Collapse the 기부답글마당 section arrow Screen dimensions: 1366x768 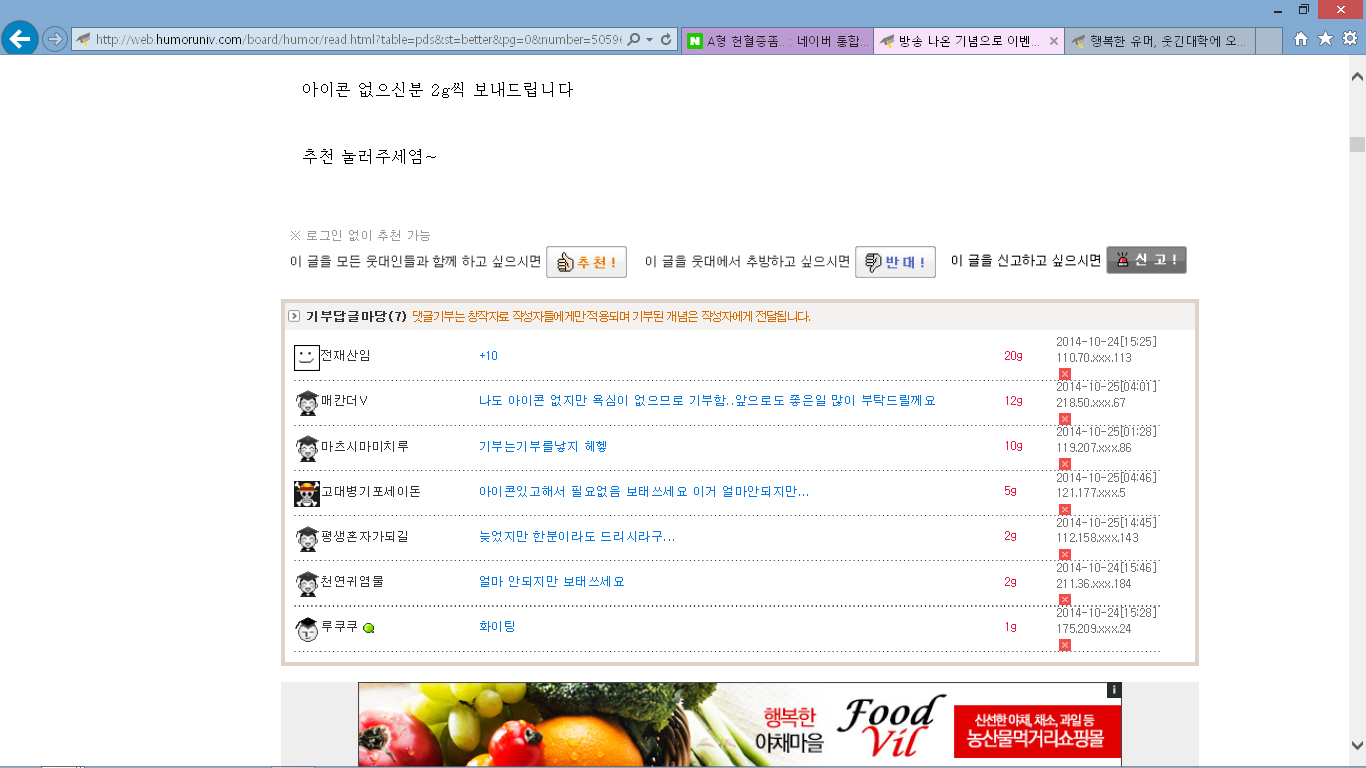[294, 316]
